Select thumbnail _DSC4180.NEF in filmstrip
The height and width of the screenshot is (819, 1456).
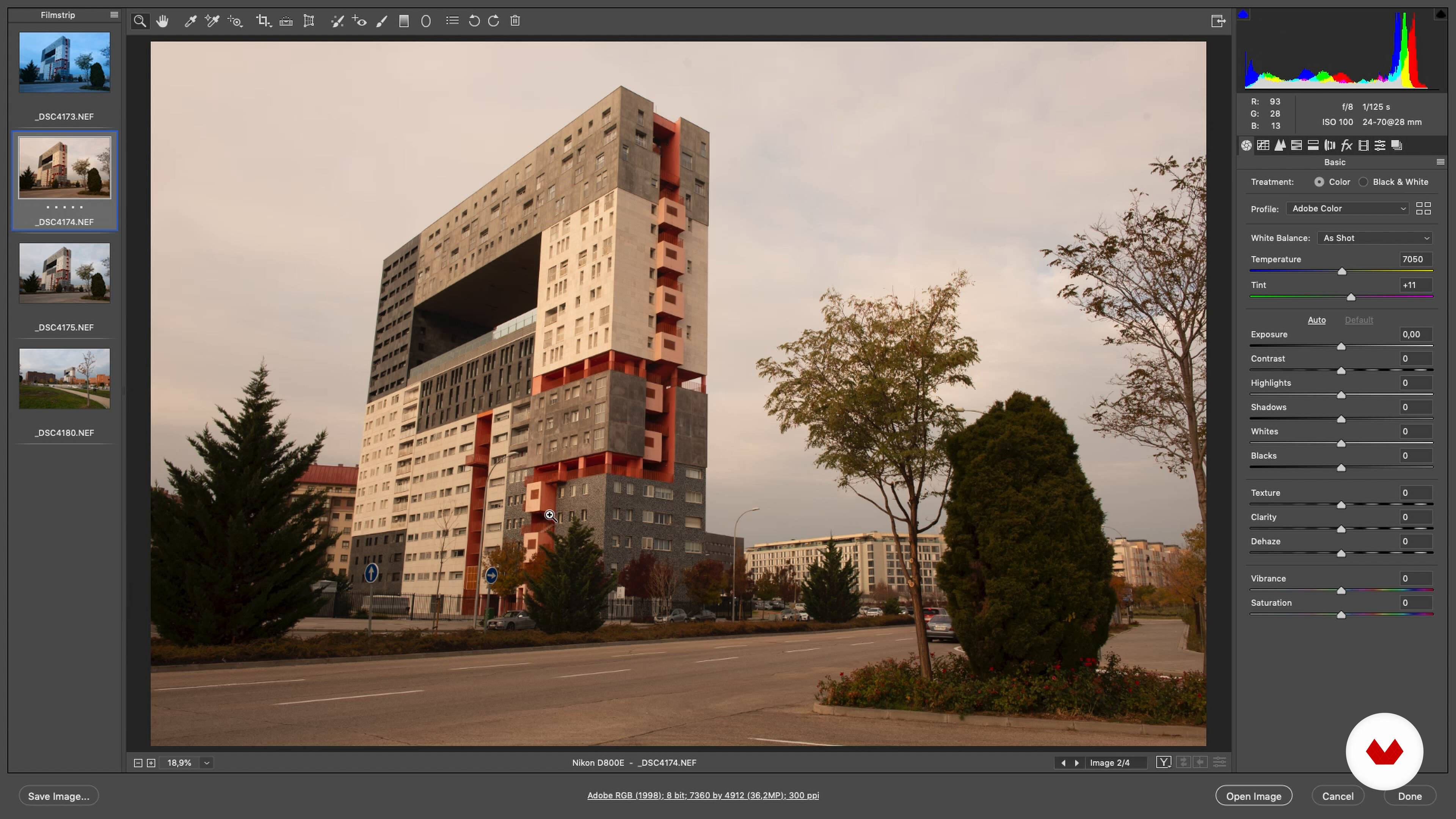tap(64, 379)
